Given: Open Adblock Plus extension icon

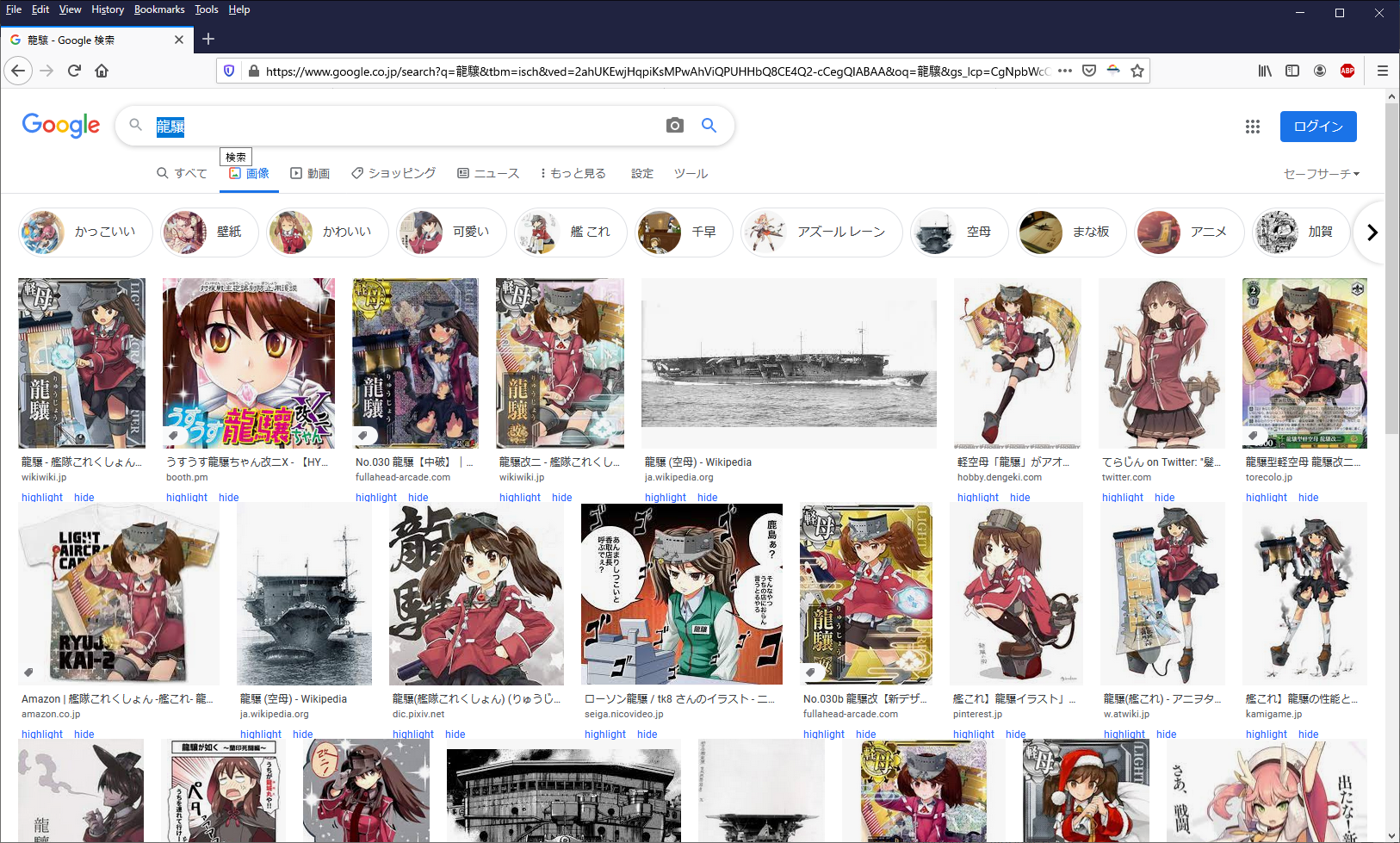Looking at the screenshot, I should point(1347,71).
